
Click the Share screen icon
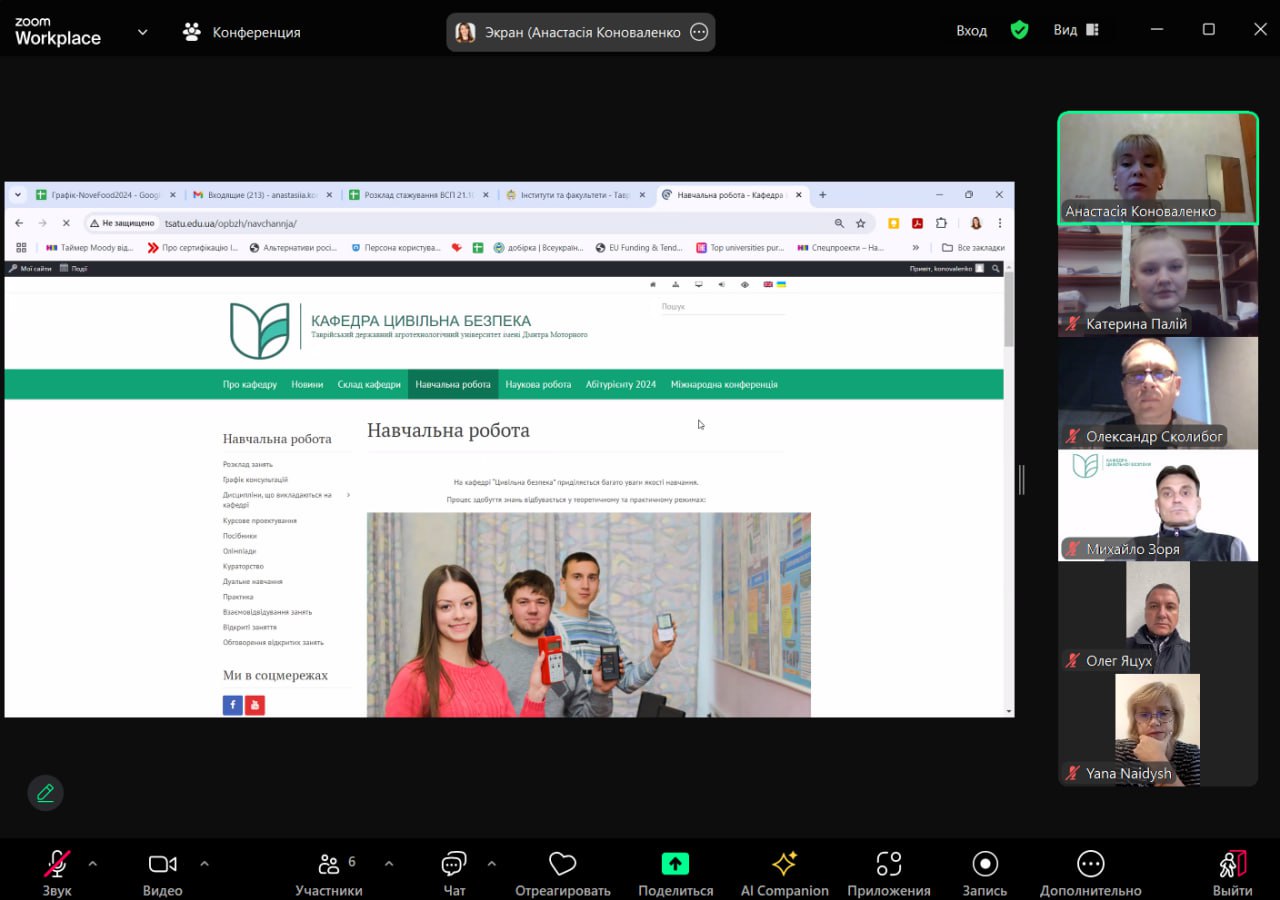pos(676,865)
